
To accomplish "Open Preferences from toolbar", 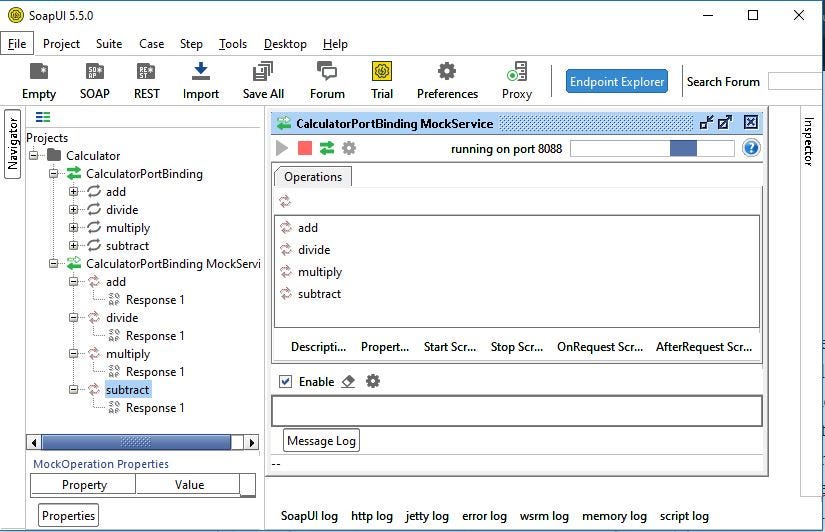I will pyautogui.click(x=447, y=82).
